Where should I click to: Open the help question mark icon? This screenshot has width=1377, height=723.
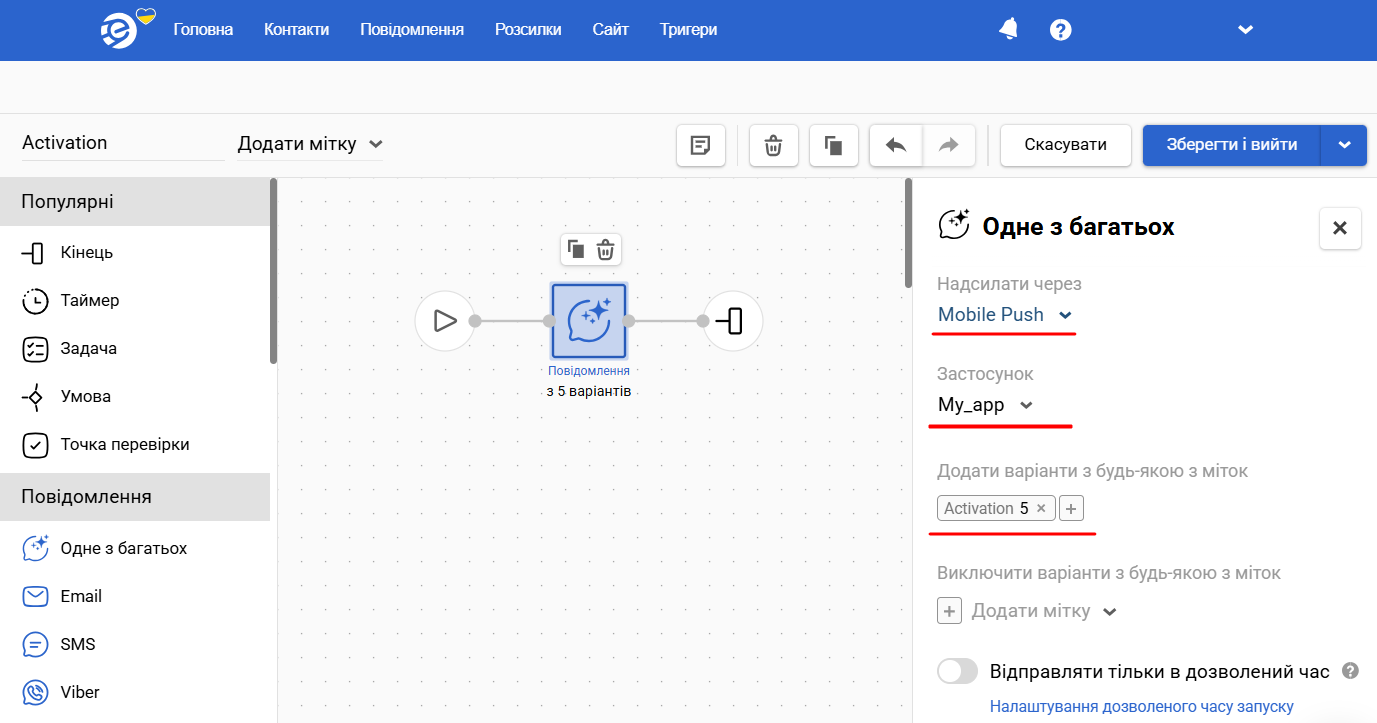[1061, 30]
